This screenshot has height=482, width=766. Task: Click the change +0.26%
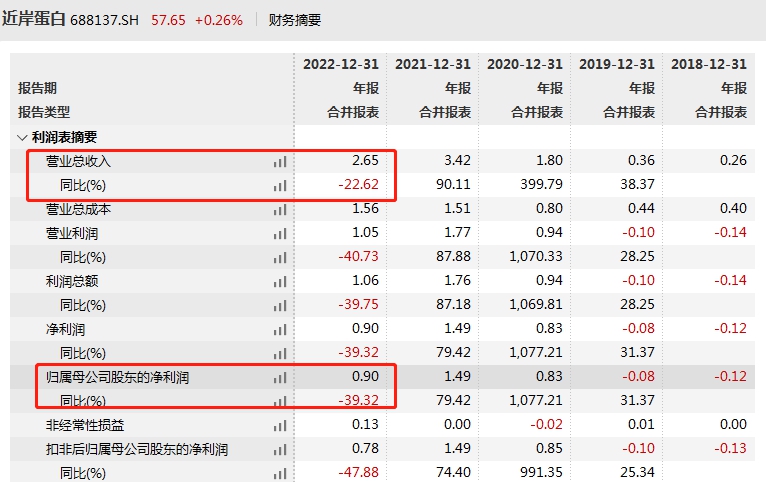219,20
